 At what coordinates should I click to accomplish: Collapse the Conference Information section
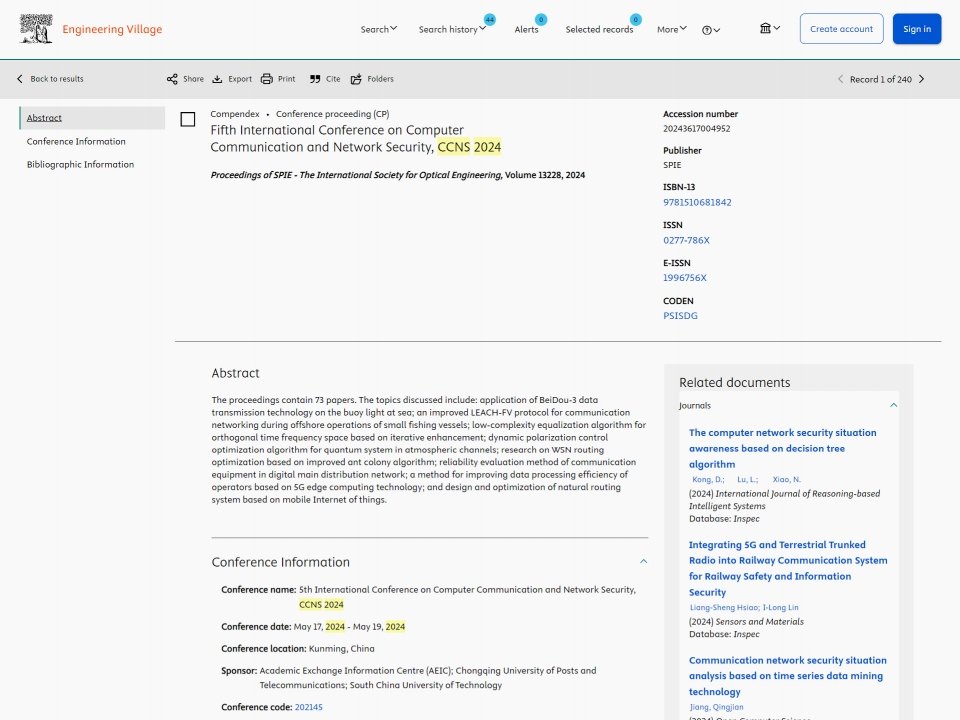coord(643,561)
